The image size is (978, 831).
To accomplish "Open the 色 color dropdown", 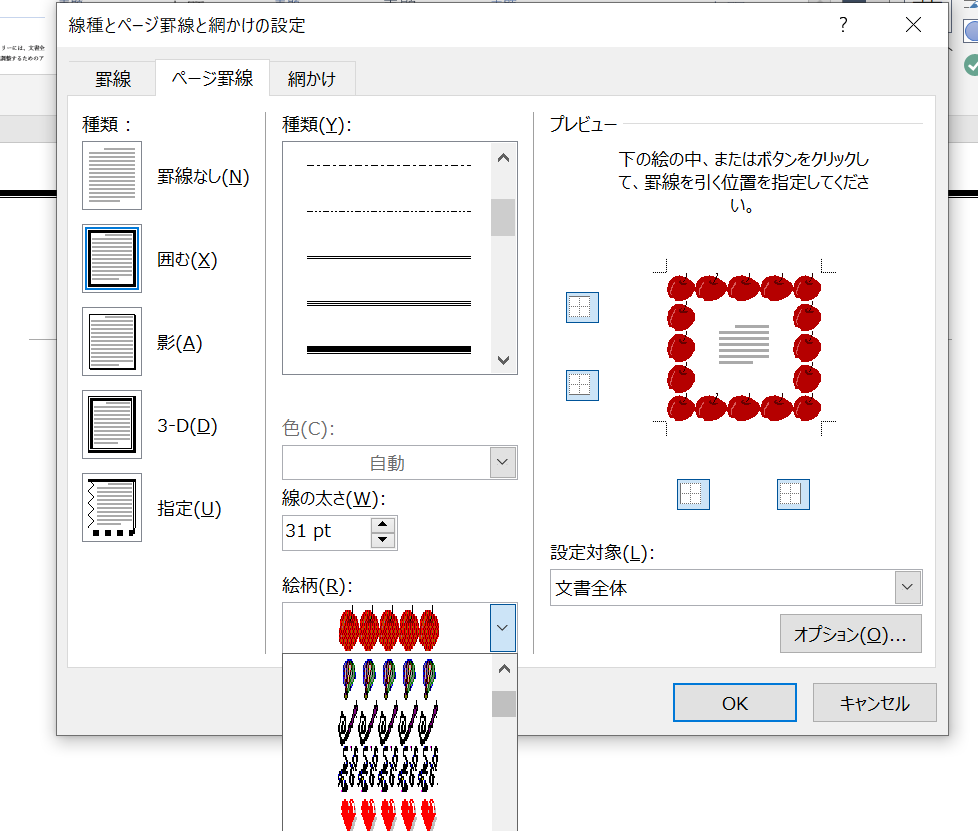I will tap(502, 462).
